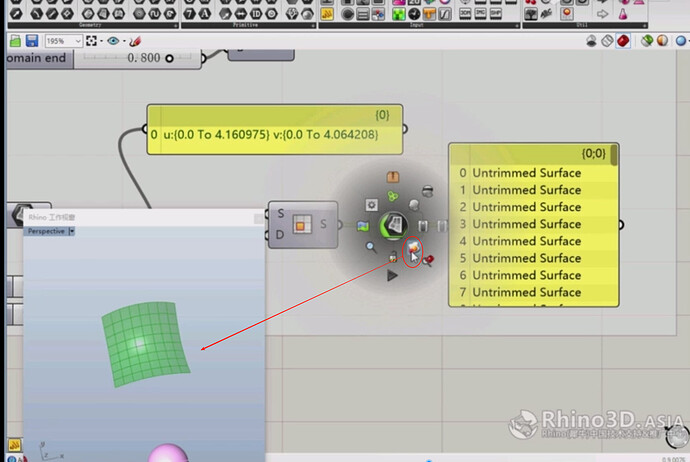The image size is (690, 462).
Task: Click the green Gradient icon in Input
Action: (399, 14)
